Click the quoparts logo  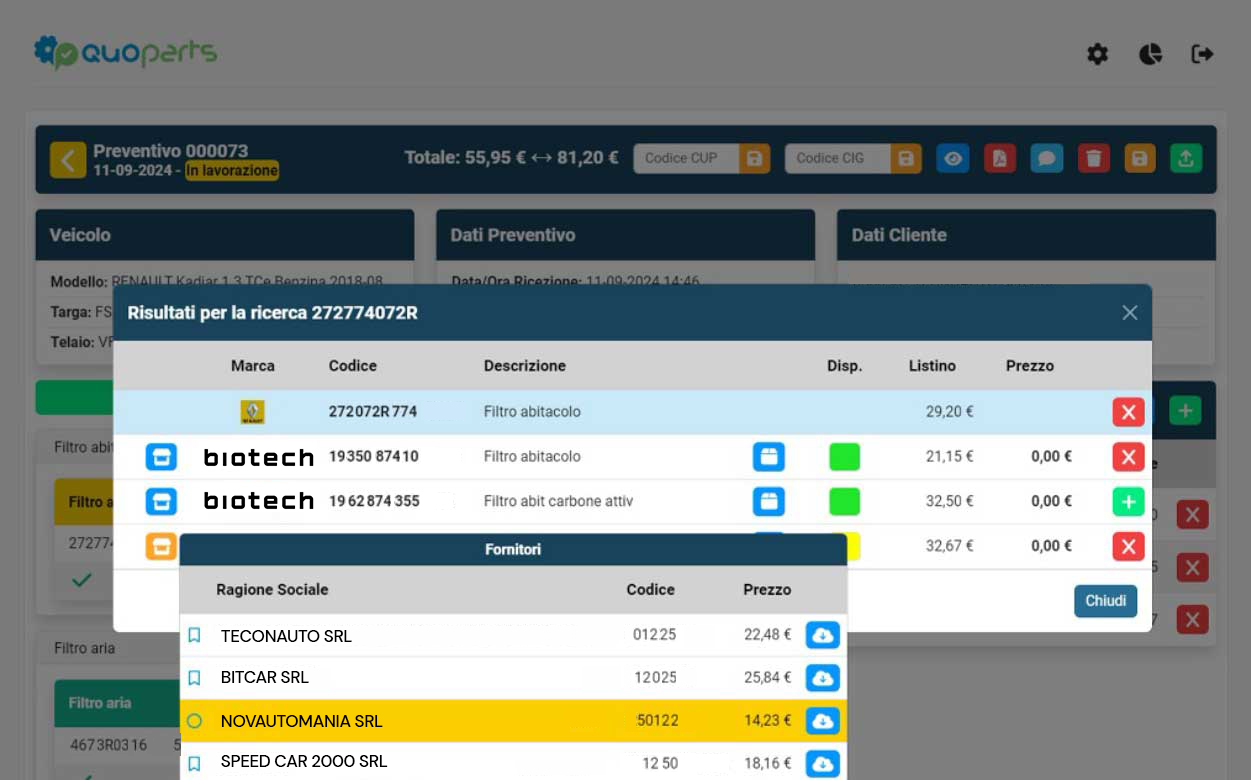coord(125,52)
